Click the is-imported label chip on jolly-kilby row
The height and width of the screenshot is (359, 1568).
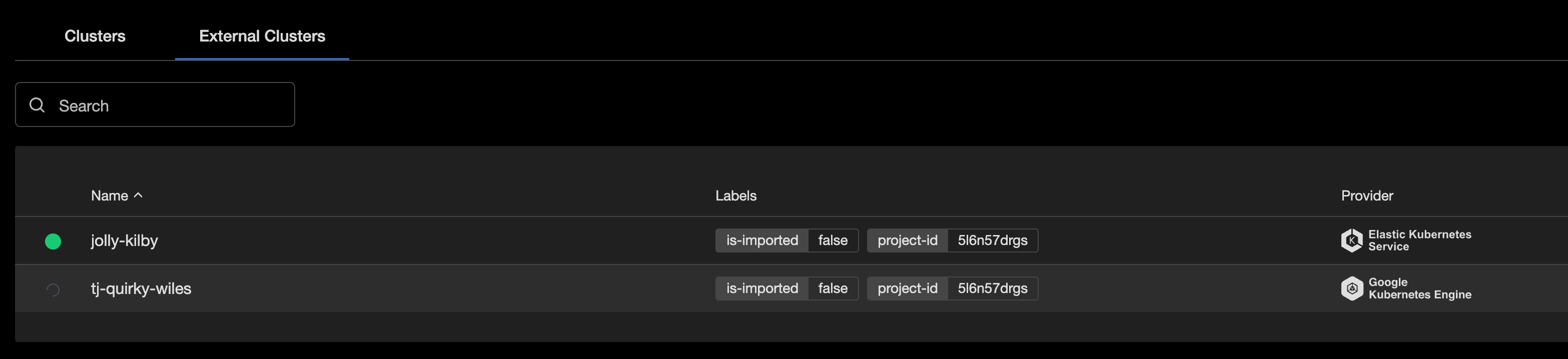(x=761, y=240)
